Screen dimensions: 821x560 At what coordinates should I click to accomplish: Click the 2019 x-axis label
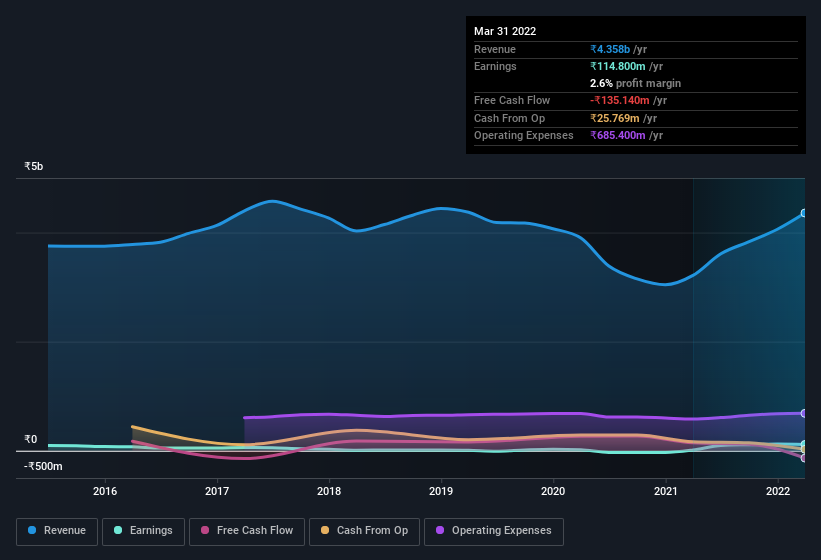(x=441, y=491)
